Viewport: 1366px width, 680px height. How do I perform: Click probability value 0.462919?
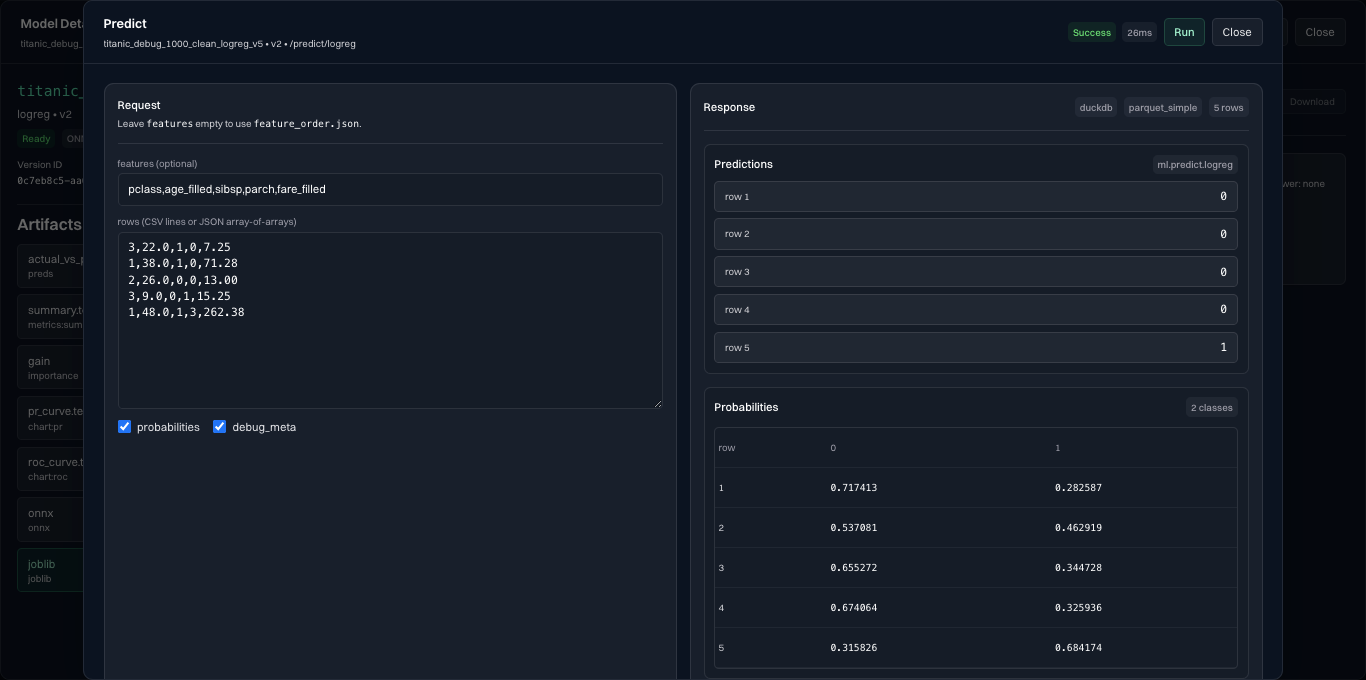point(1078,528)
